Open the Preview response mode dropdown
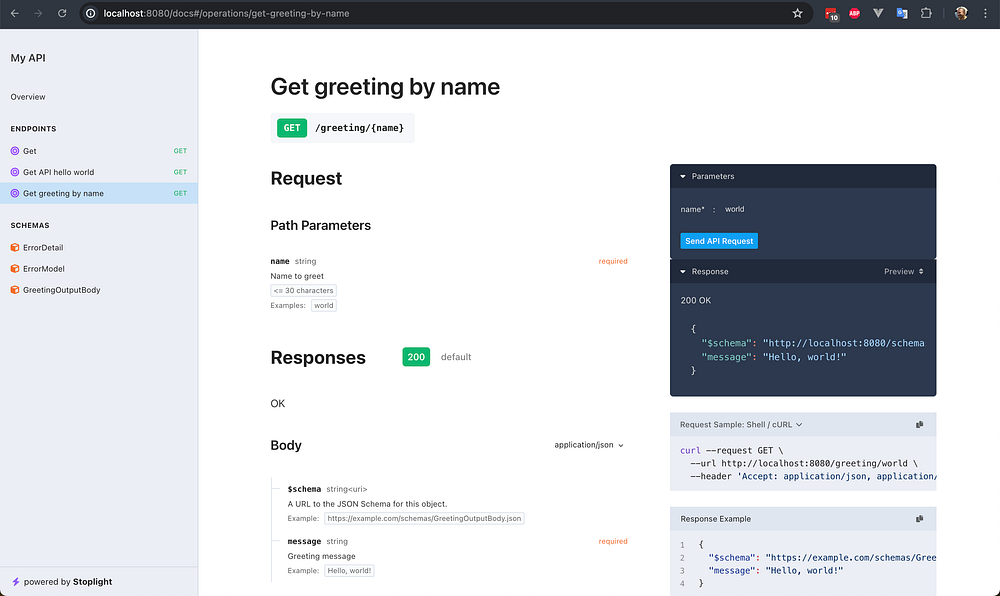The width and height of the screenshot is (1000, 596). [903, 272]
